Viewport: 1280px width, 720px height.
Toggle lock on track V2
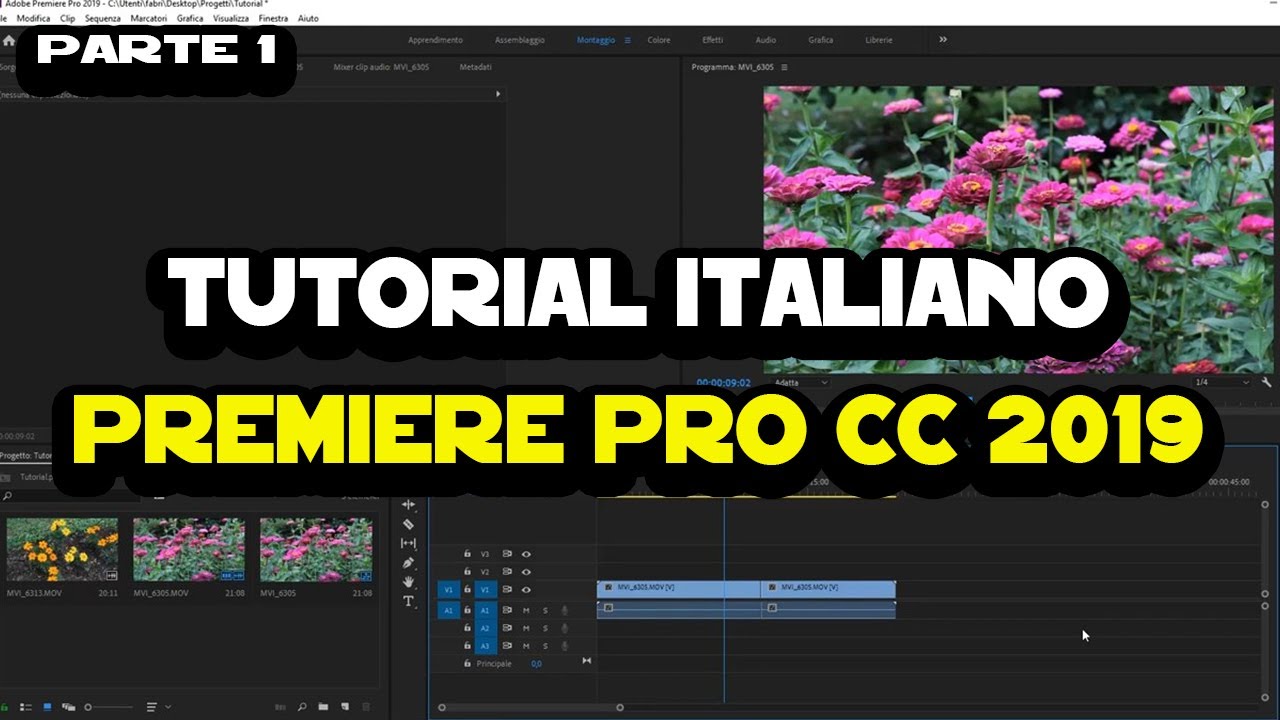pos(467,572)
